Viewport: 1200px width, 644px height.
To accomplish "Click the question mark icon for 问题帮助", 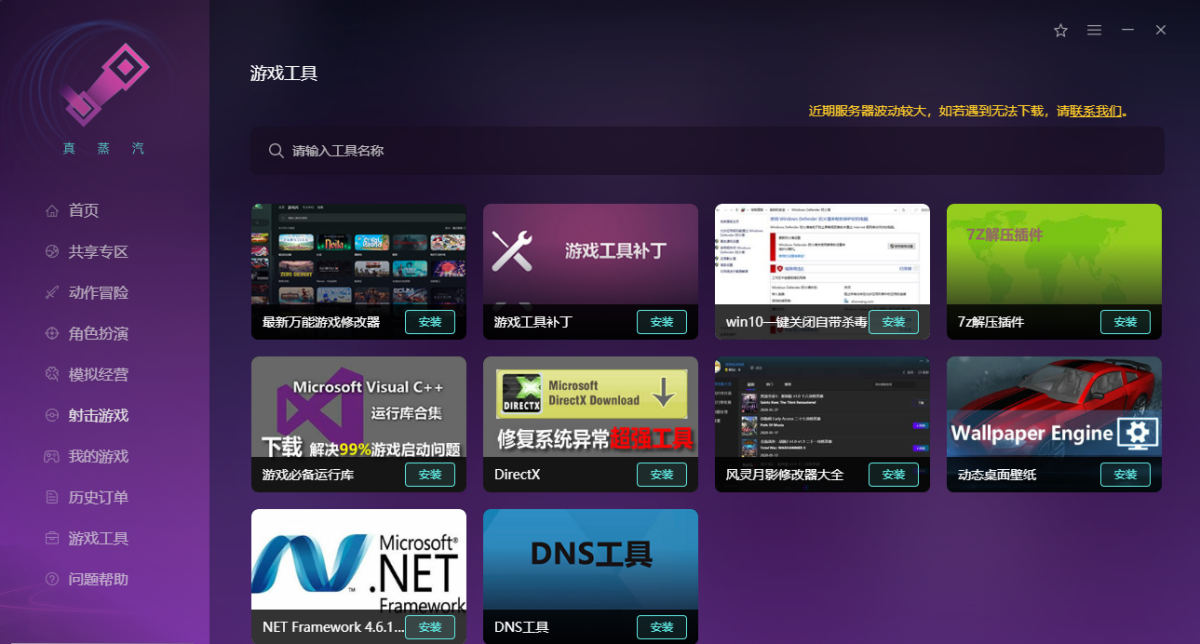I will click(52, 580).
